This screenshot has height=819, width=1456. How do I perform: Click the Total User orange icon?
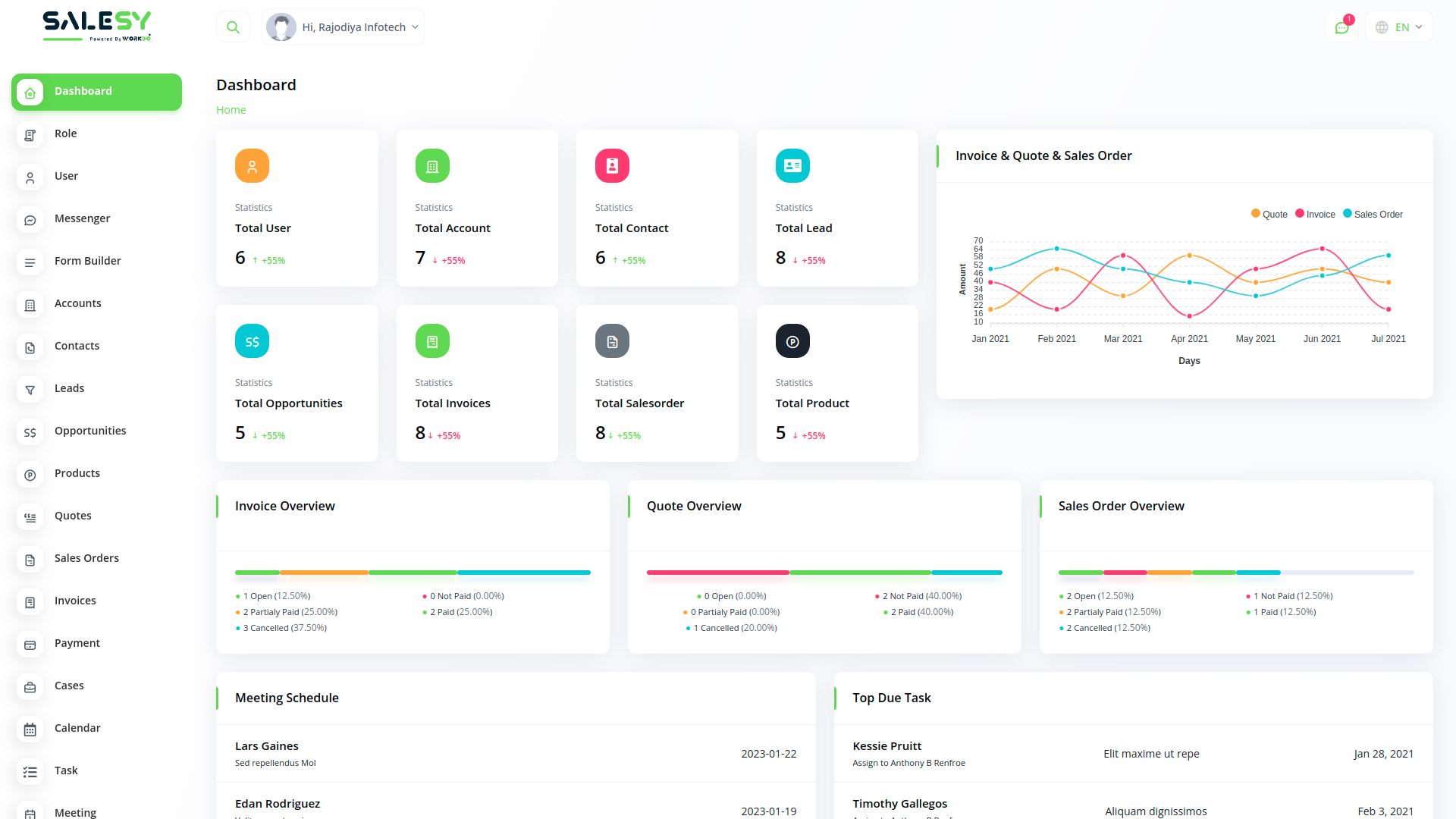tap(252, 166)
